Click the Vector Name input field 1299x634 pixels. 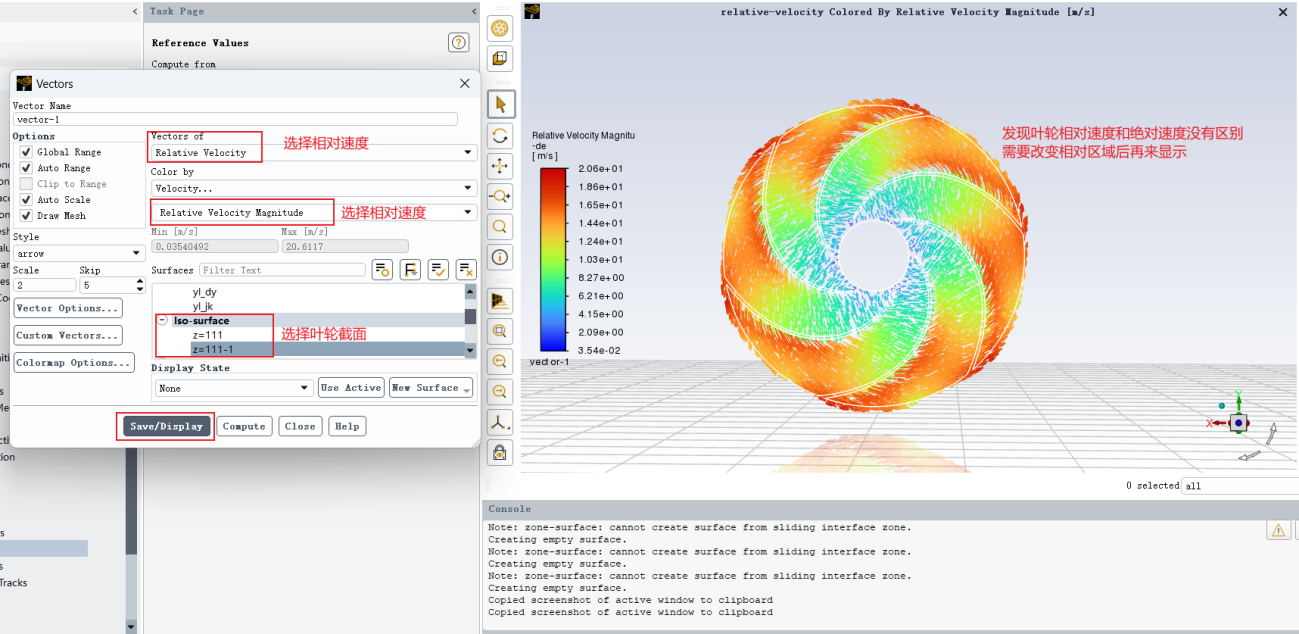click(x=235, y=119)
